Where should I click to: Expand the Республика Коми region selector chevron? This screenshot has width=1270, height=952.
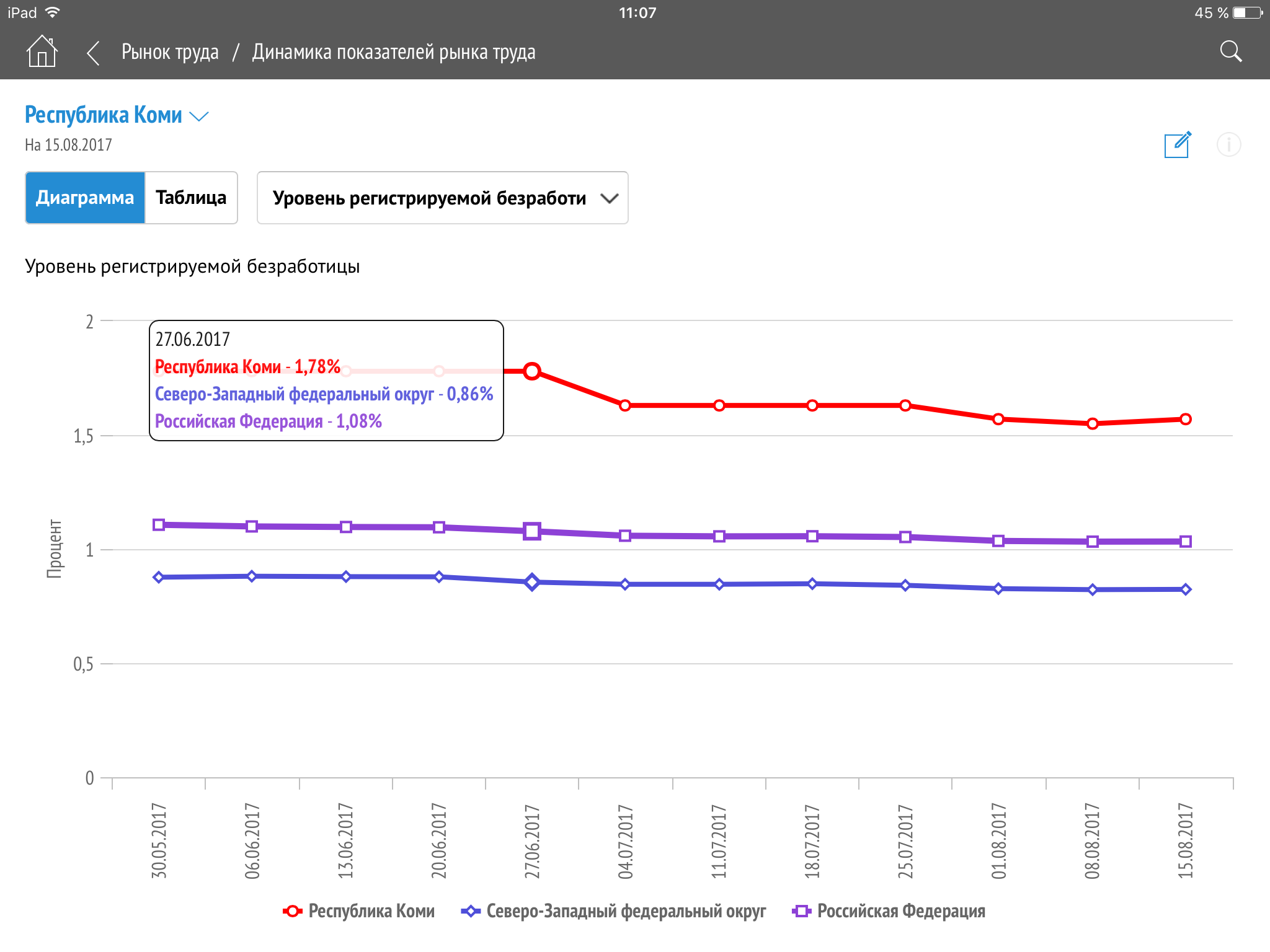coord(199,117)
